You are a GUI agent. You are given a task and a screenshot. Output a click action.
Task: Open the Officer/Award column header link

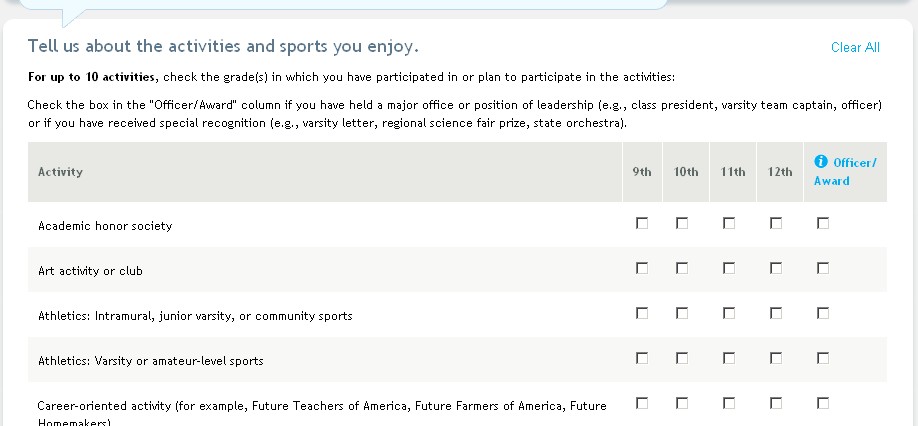click(x=854, y=163)
